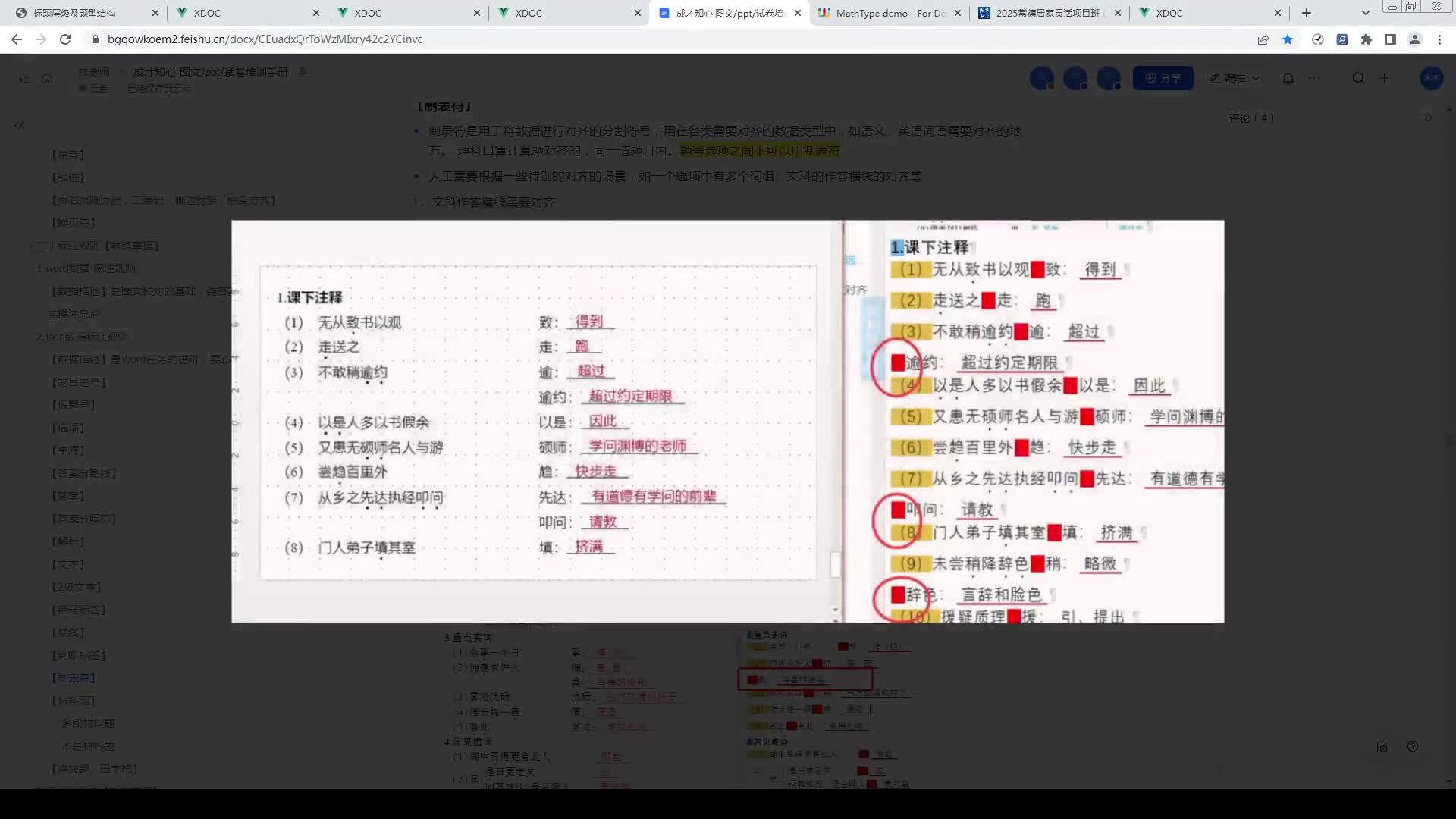Click the page address bar

(265, 39)
